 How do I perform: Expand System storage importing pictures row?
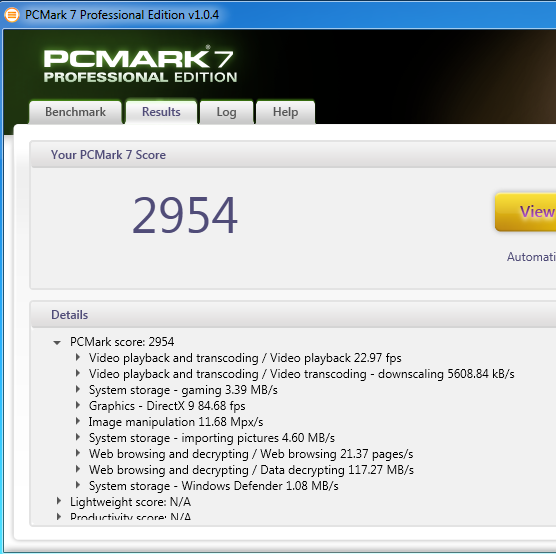(x=78, y=437)
